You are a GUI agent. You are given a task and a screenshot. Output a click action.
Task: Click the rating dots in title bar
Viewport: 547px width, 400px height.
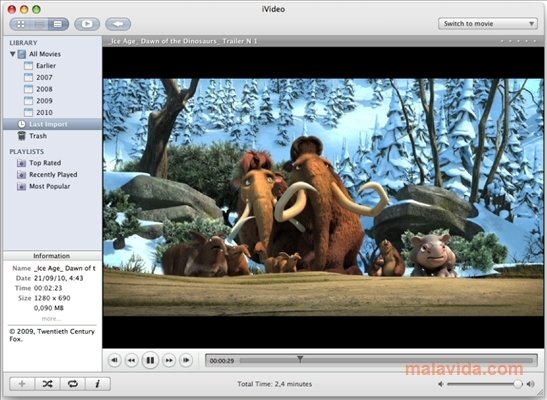[518, 41]
